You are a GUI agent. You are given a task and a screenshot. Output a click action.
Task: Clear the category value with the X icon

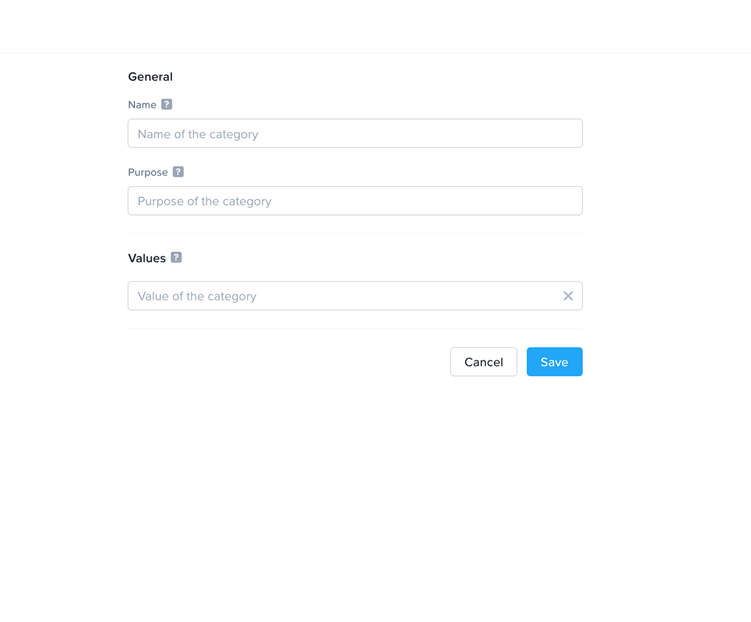click(x=568, y=296)
